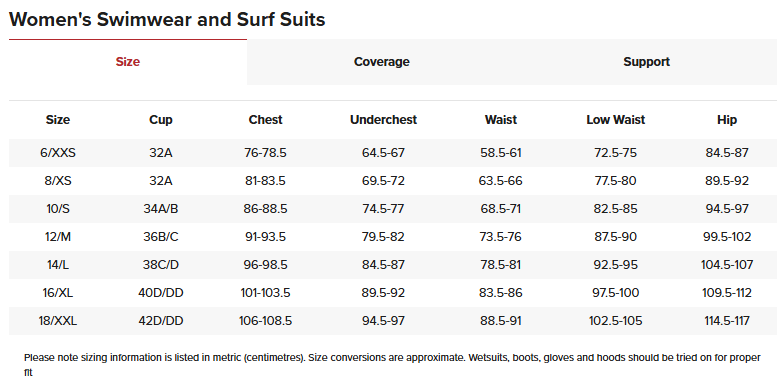Viewport: 783px width, 381px height.
Task: Select the 8/XS size cell
Action: [x=58, y=181]
